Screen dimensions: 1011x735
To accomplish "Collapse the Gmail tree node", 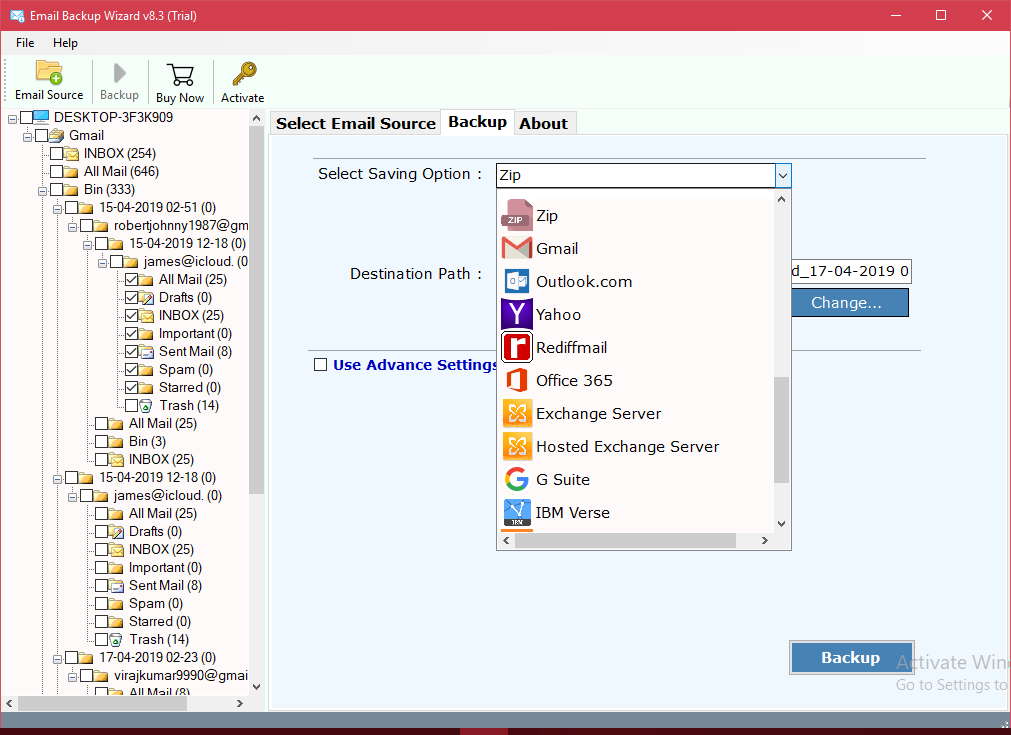I will point(27,137).
